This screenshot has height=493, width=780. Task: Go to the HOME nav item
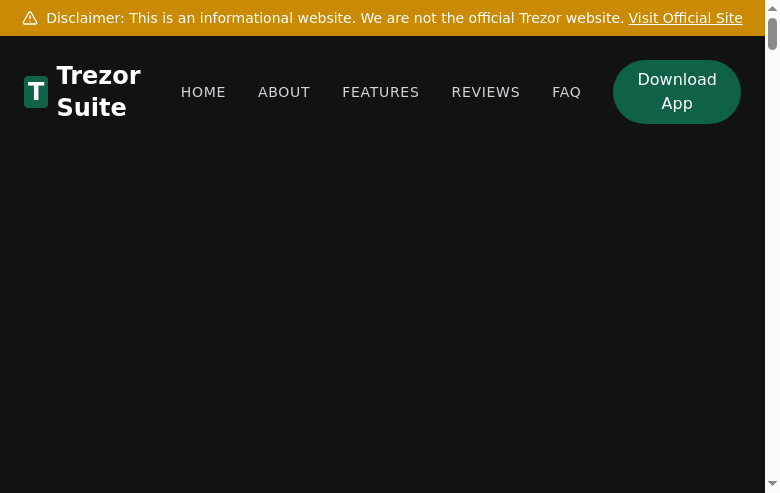(x=203, y=92)
